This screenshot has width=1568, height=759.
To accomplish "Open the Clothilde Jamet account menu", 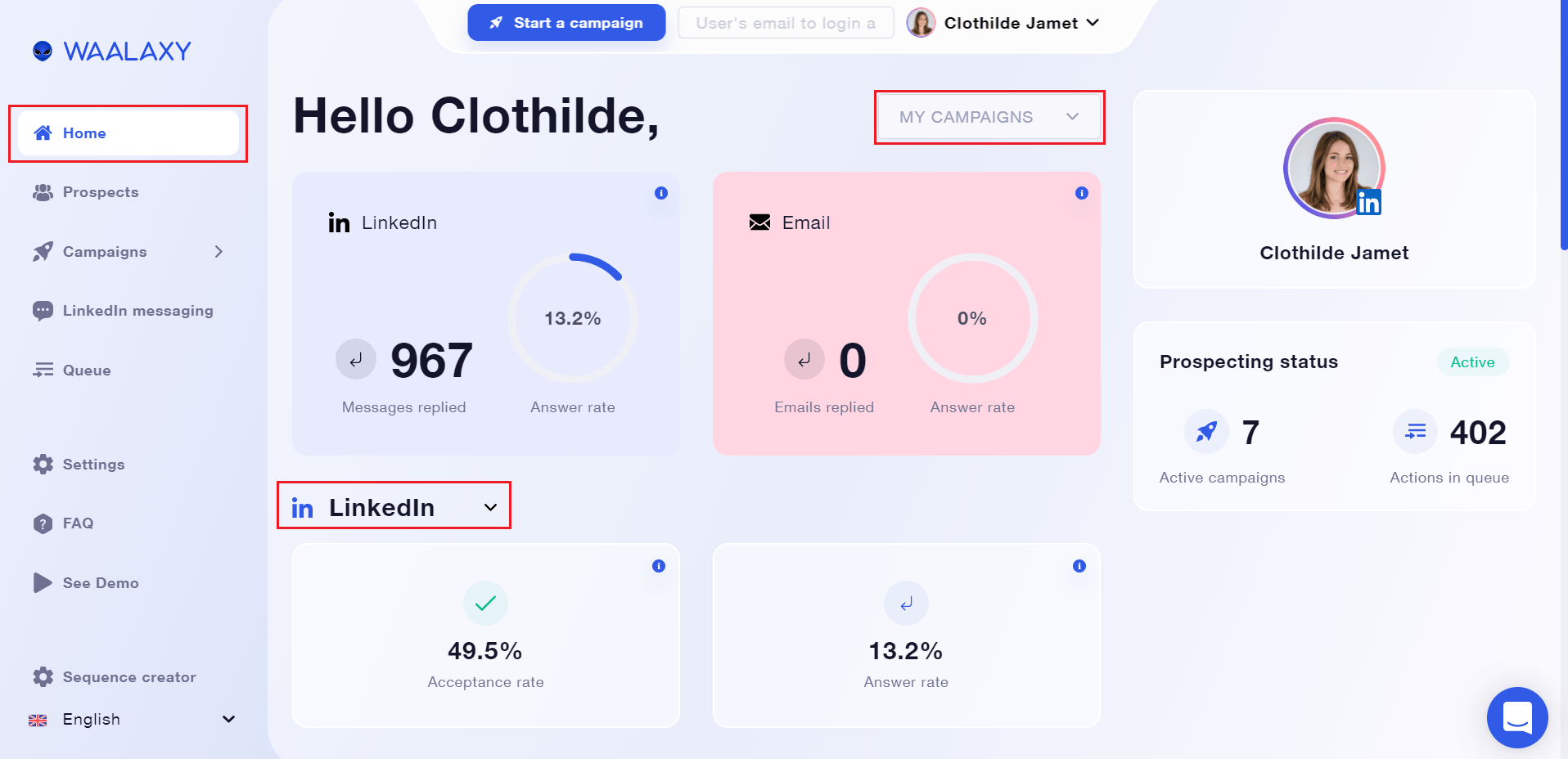I will tap(1003, 23).
